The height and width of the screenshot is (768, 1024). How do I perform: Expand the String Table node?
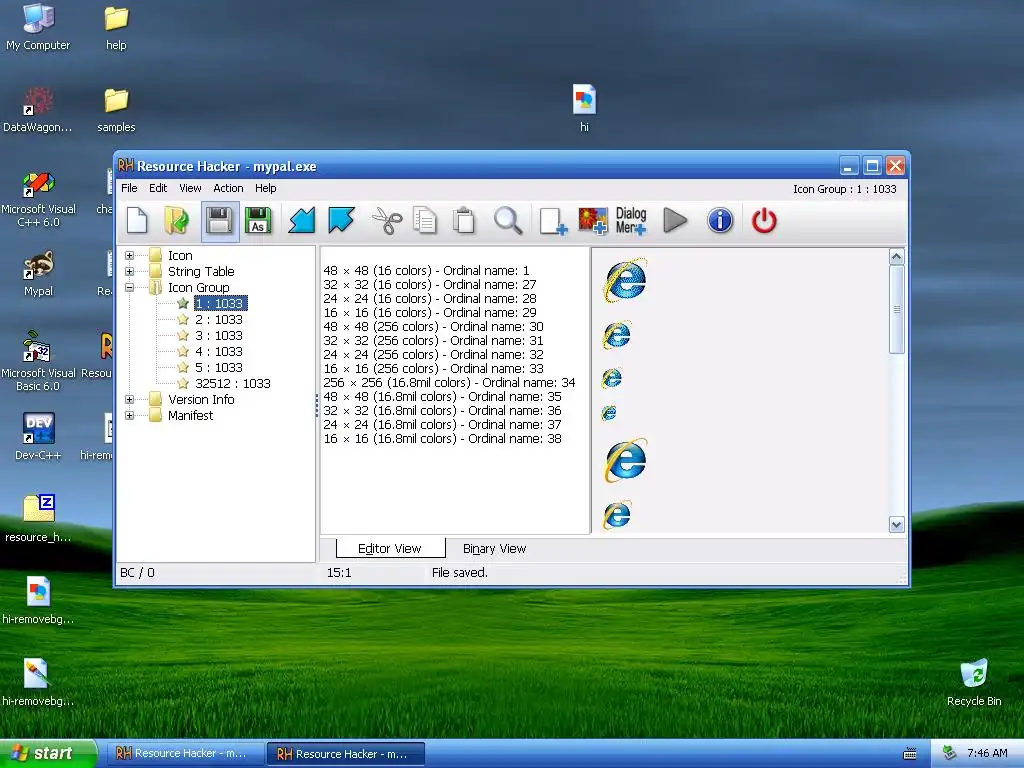pos(129,271)
